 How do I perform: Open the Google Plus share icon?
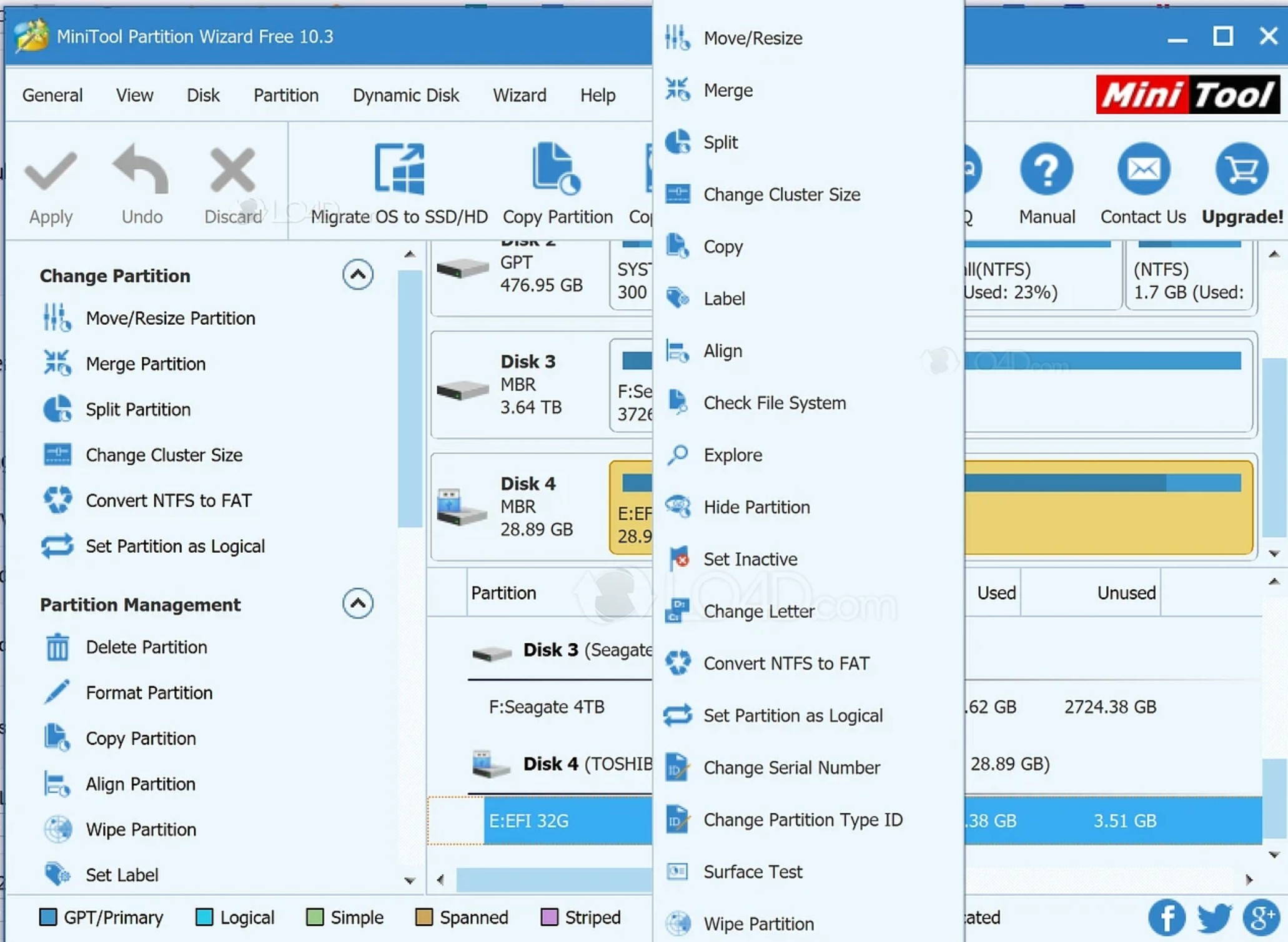tap(1261, 917)
